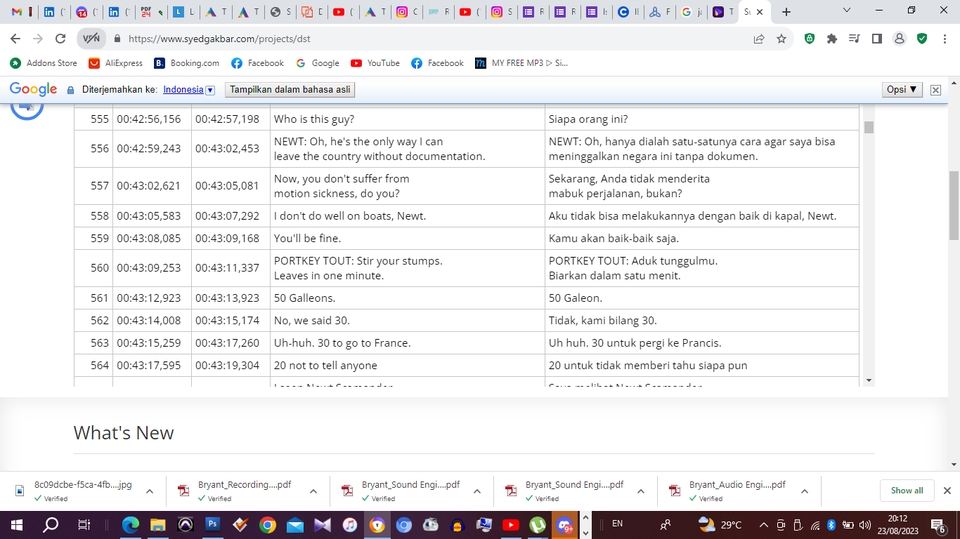
Task: Open the media control playlist icon
Action: click(854, 39)
